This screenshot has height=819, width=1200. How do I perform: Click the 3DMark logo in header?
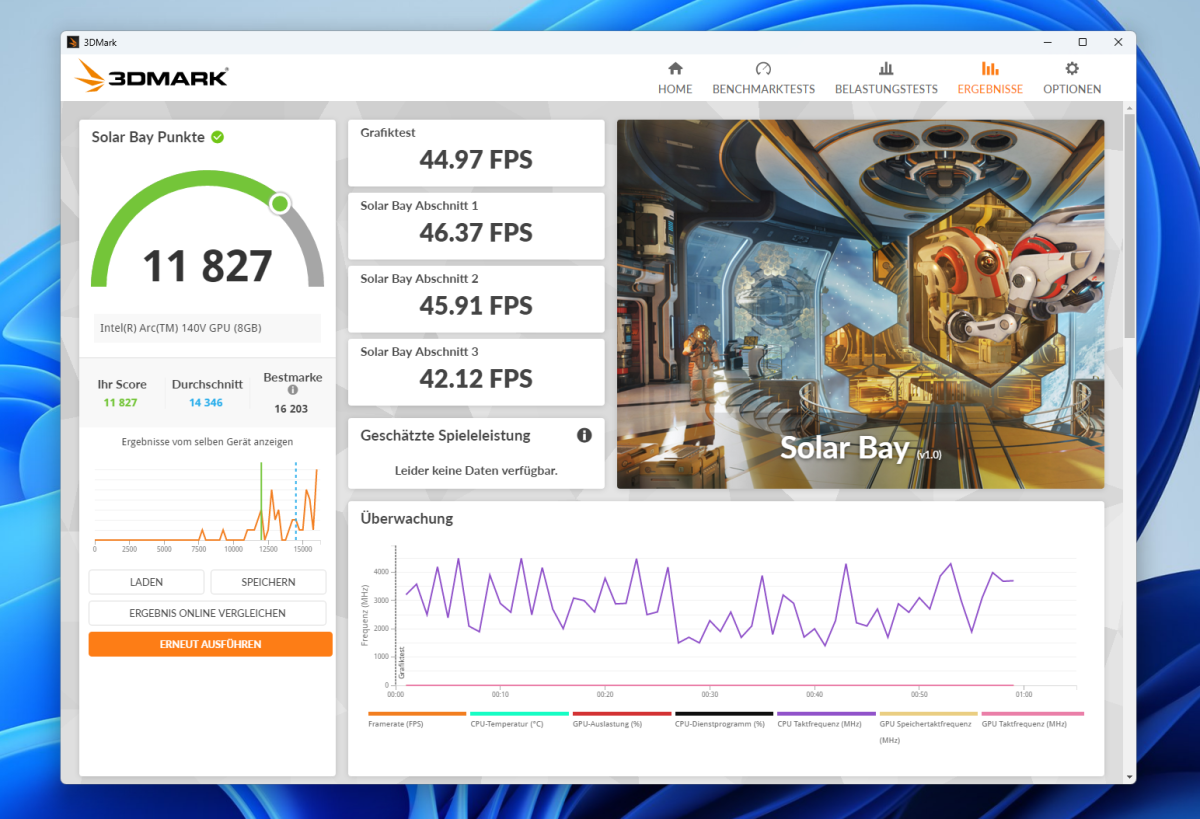point(152,77)
